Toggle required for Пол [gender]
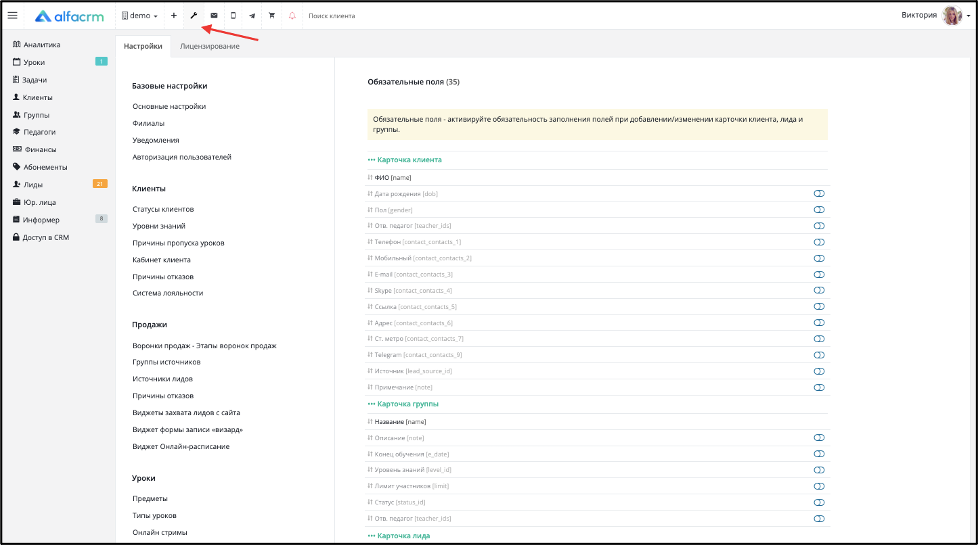 coord(819,210)
